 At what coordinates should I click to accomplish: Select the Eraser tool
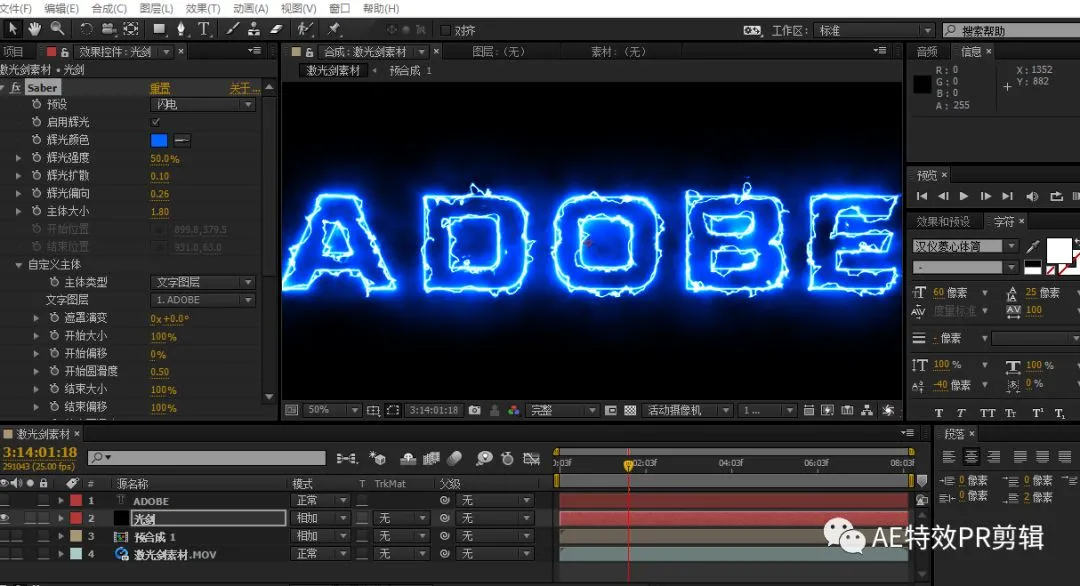point(276,29)
